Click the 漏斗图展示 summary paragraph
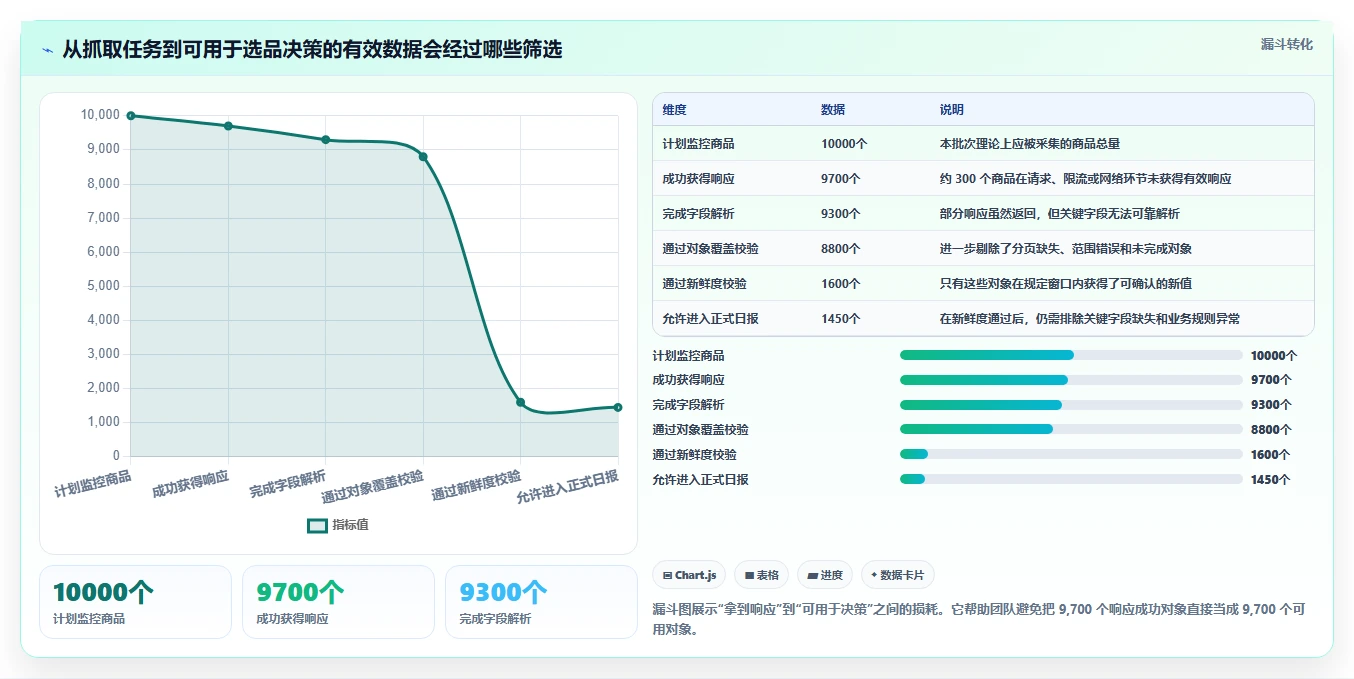 pyautogui.click(x=981, y=619)
